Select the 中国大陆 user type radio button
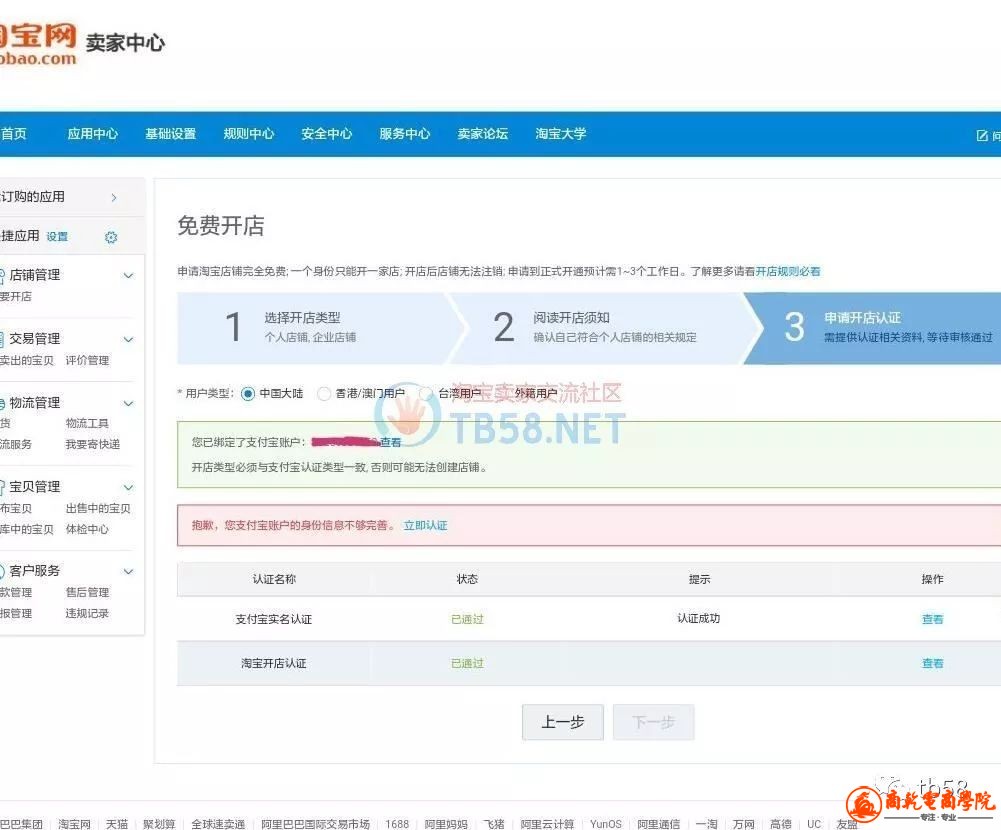 [248, 394]
